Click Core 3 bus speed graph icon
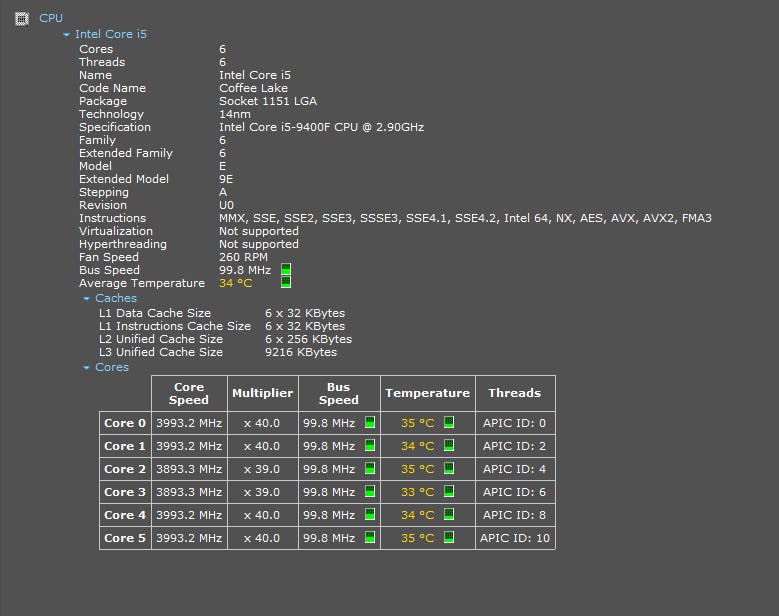Screen dimensions: 779x616 tap(370, 491)
